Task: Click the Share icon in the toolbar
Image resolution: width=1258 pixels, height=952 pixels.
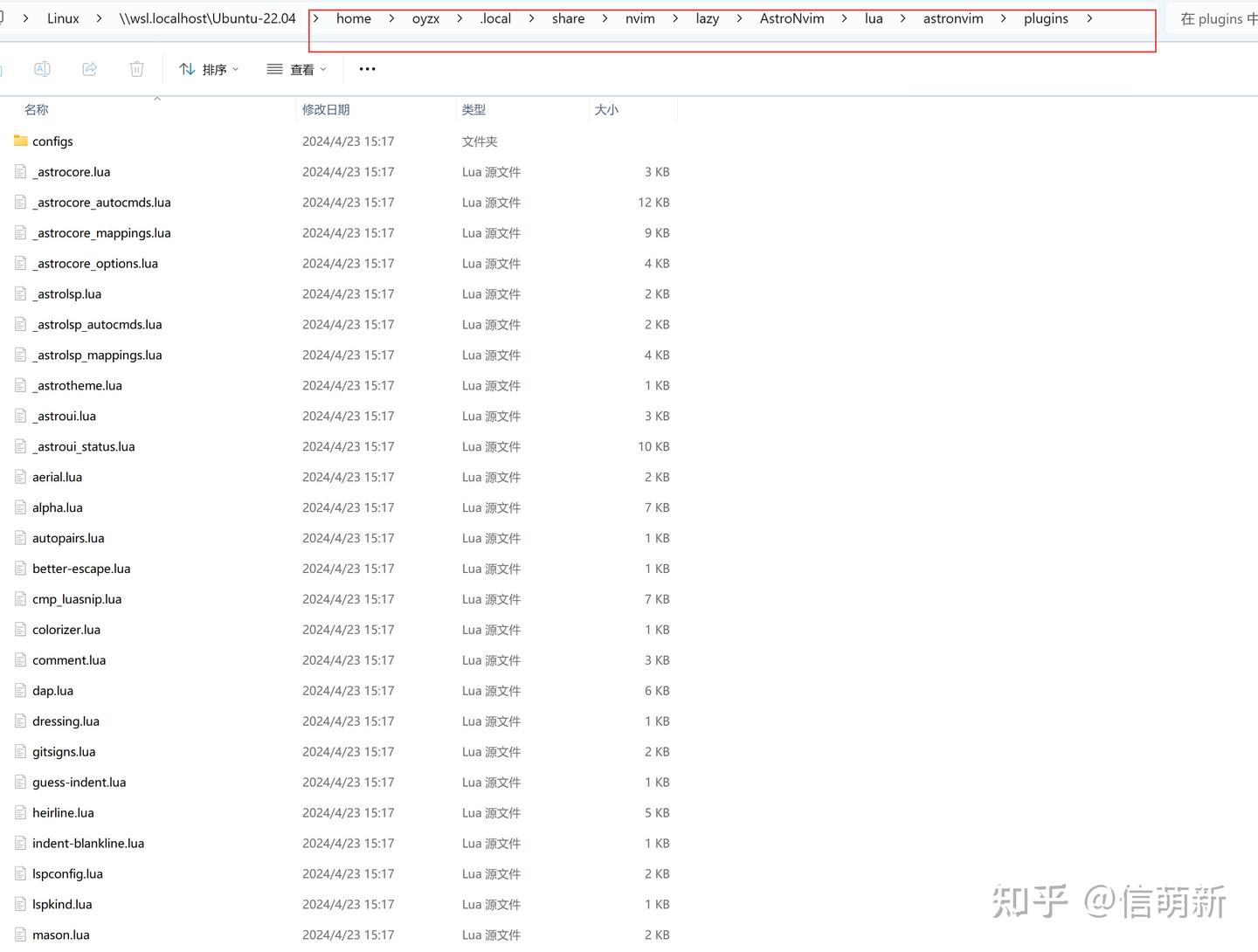Action: point(89,69)
